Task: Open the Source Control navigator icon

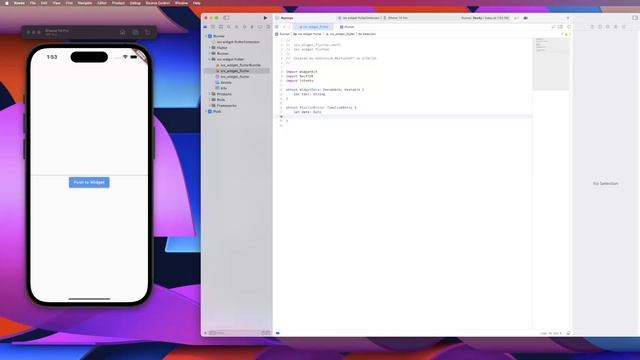Action: tap(213, 27)
